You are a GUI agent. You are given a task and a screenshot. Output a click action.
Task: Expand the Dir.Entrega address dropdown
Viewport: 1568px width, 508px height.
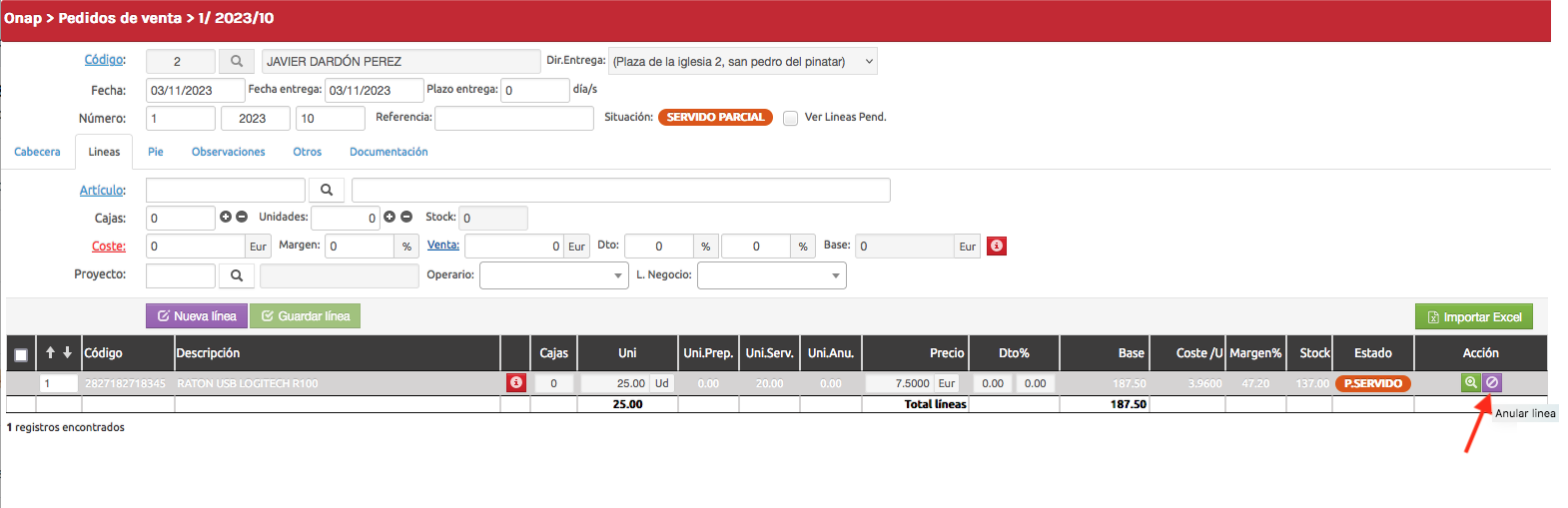pyautogui.click(x=868, y=62)
